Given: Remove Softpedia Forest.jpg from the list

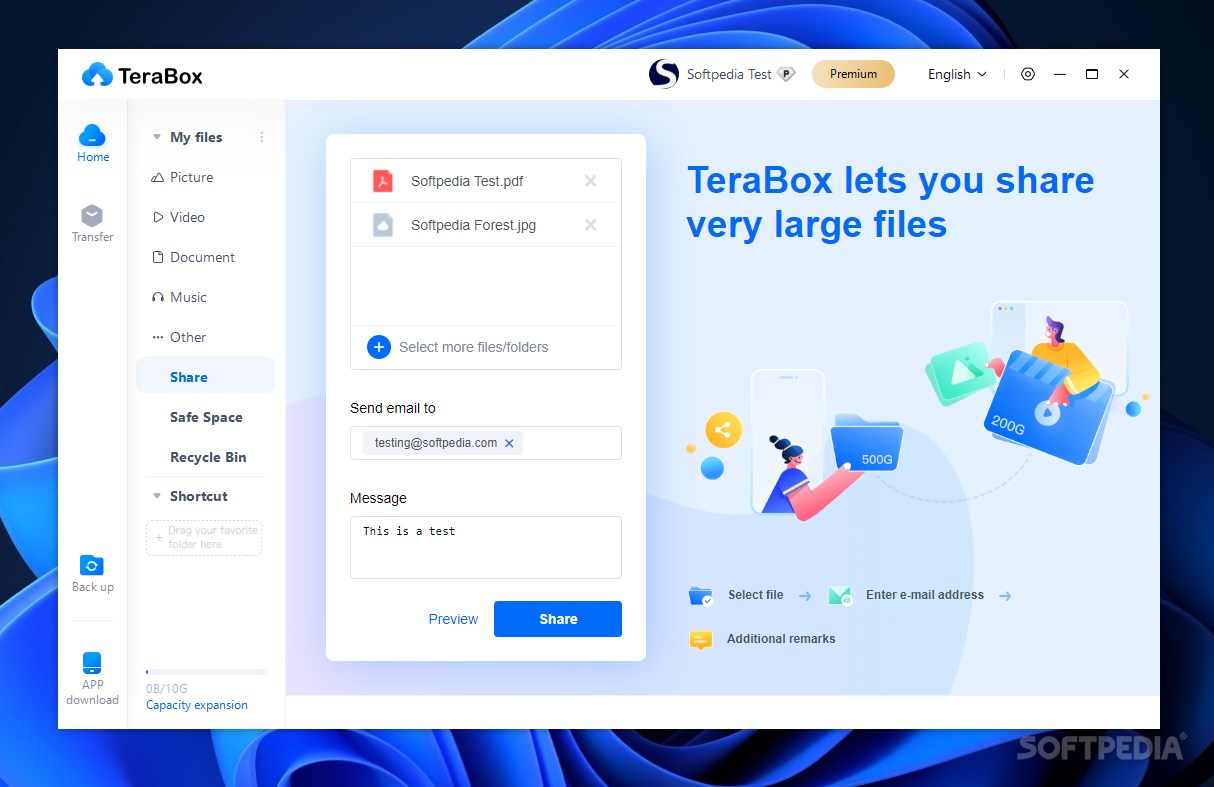Looking at the screenshot, I should pos(590,225).
